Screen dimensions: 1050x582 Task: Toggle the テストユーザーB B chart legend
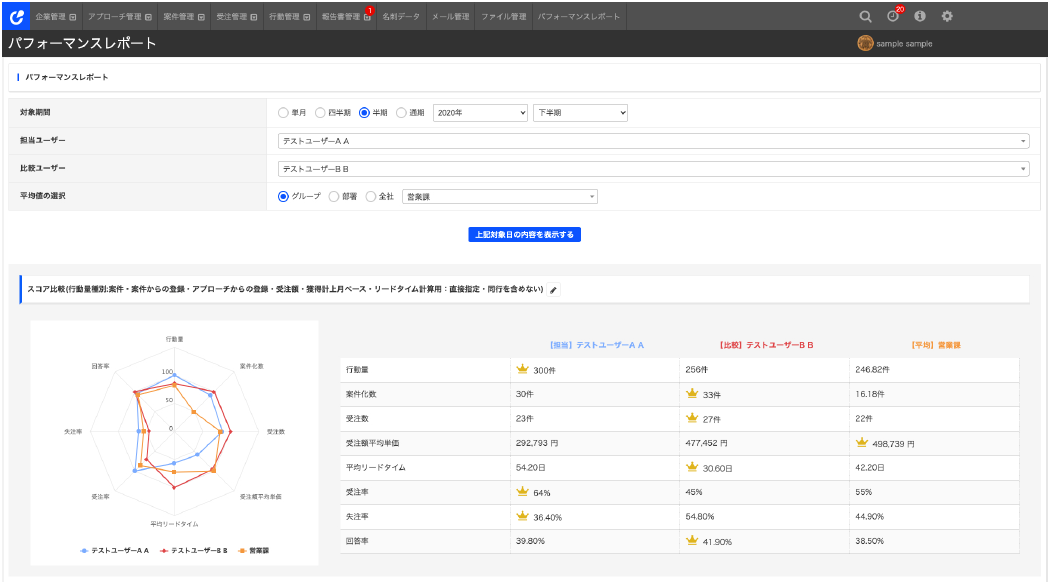[194, 550]
